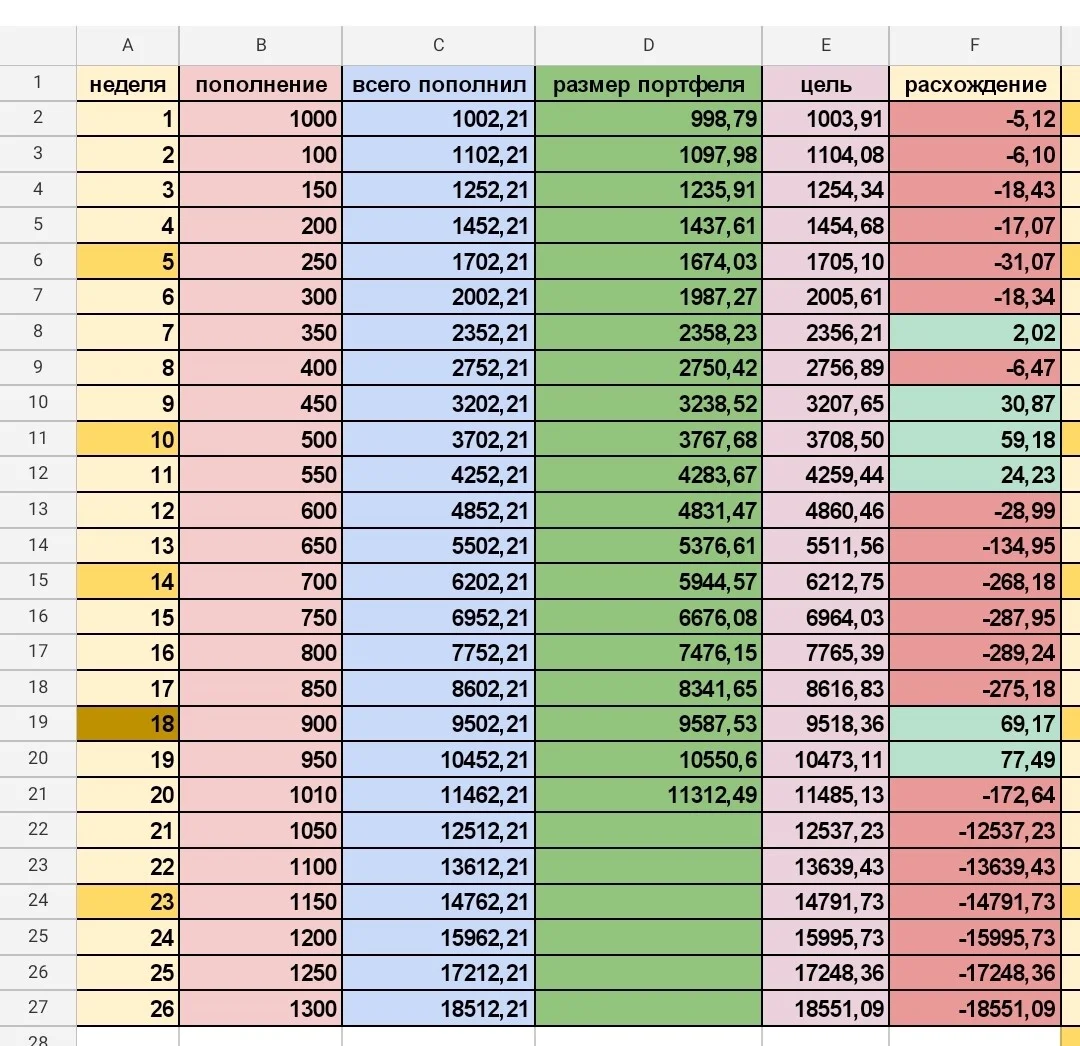Select the cell containing 11312,49

pos(648,795)
